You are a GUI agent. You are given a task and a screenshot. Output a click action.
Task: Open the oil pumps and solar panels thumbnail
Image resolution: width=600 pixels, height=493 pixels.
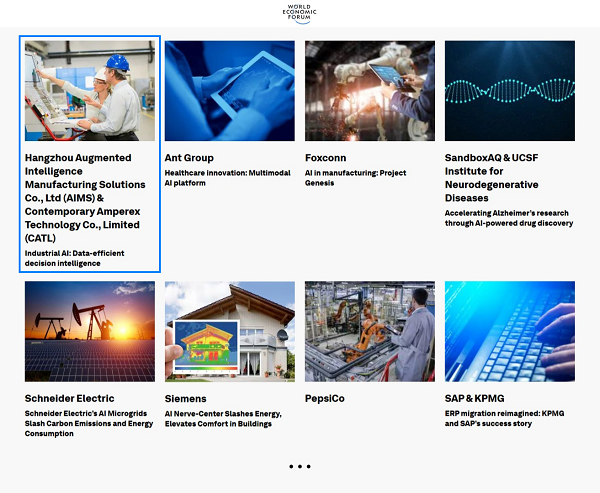point(90,331)
